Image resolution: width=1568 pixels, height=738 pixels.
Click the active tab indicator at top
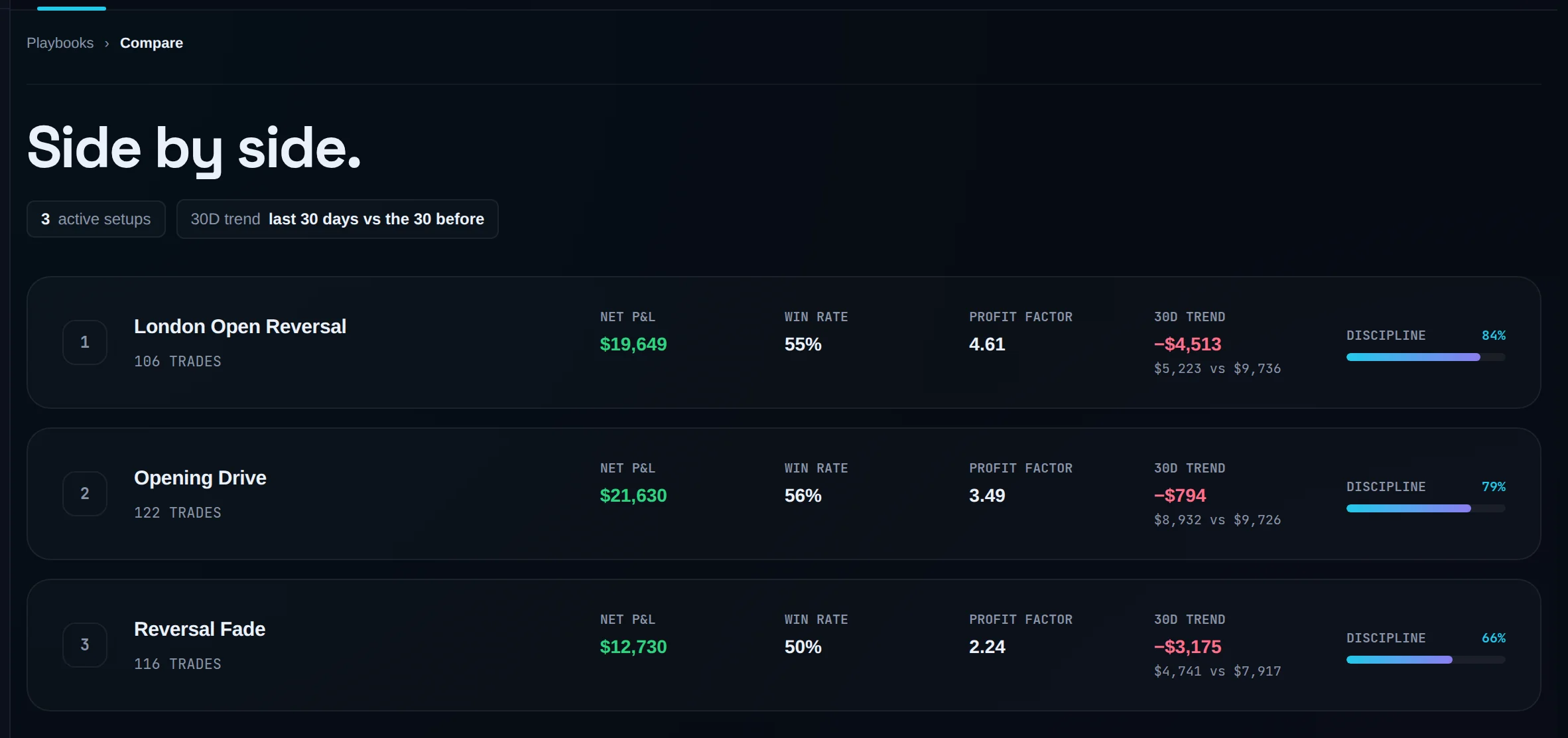pos(72,9)
